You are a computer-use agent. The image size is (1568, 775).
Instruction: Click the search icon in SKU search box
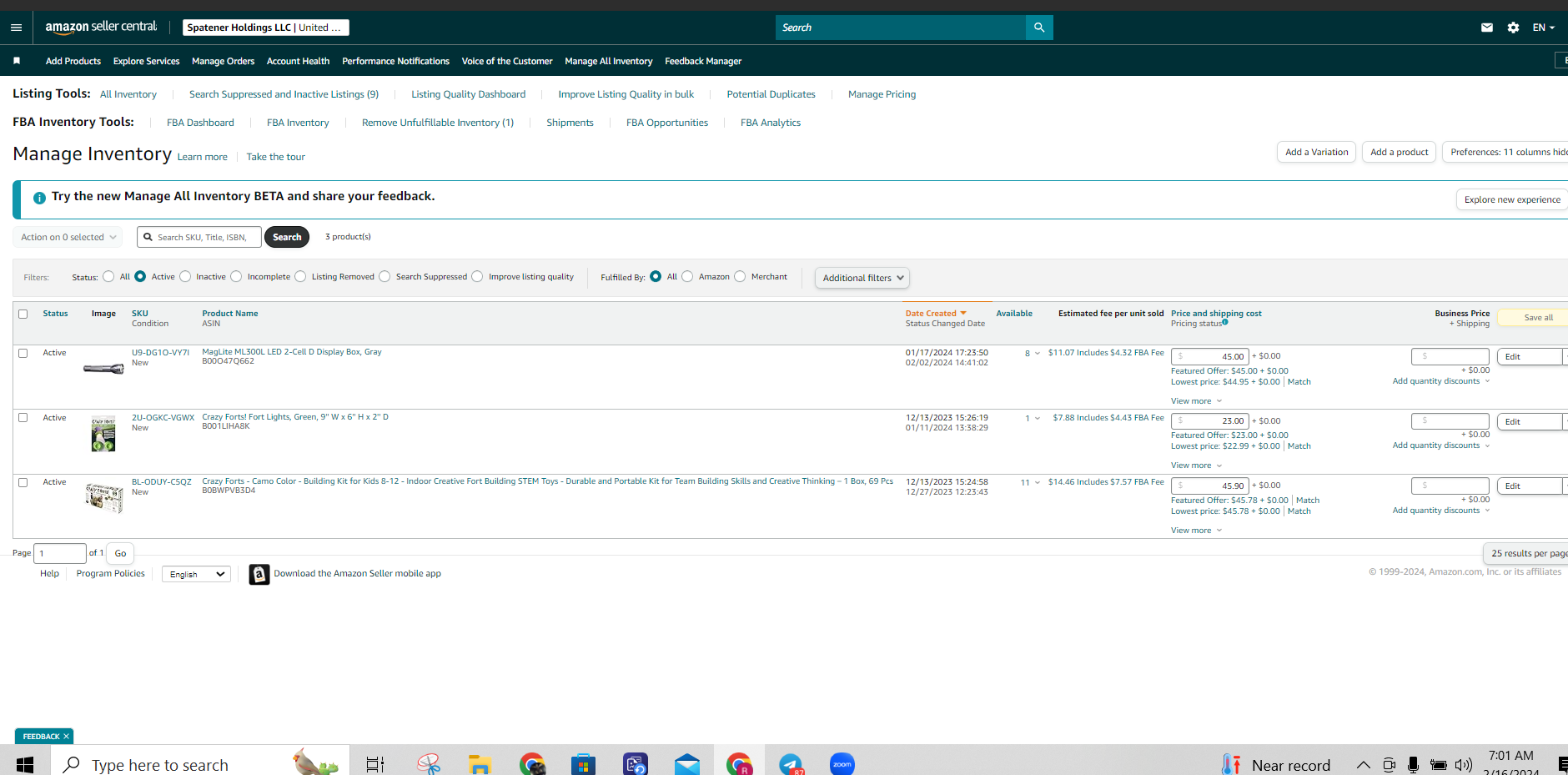(x=148, y=238)
